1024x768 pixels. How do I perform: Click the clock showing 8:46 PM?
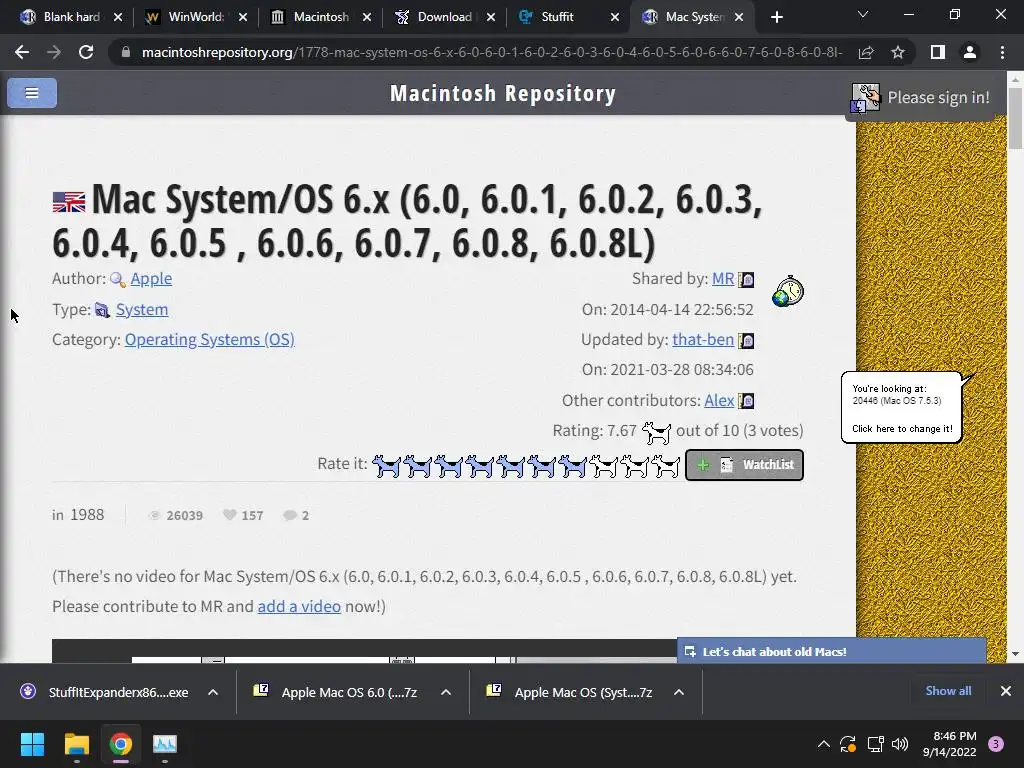[x=950, y=744]
